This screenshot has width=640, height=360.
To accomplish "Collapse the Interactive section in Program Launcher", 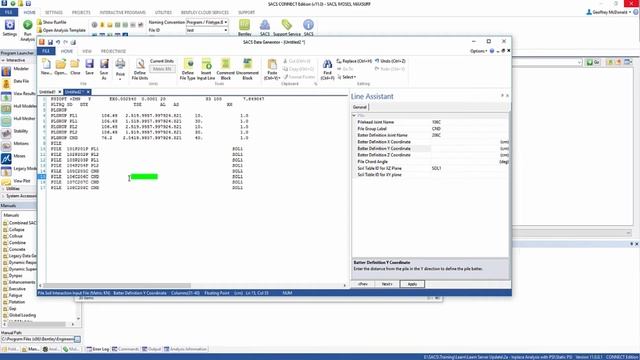I will (x=3, y=60).
